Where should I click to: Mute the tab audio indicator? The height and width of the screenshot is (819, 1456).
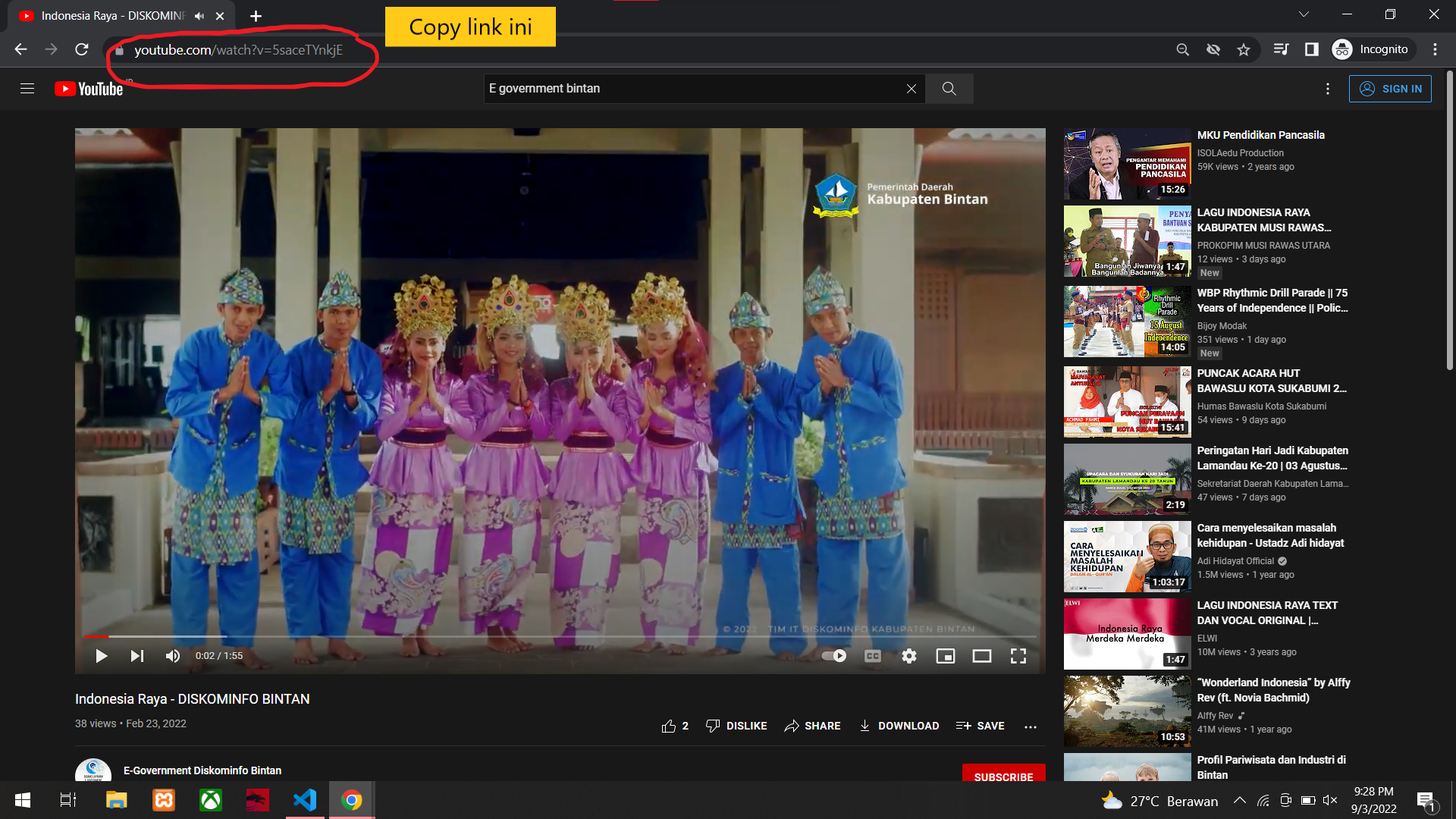point(199,16)
